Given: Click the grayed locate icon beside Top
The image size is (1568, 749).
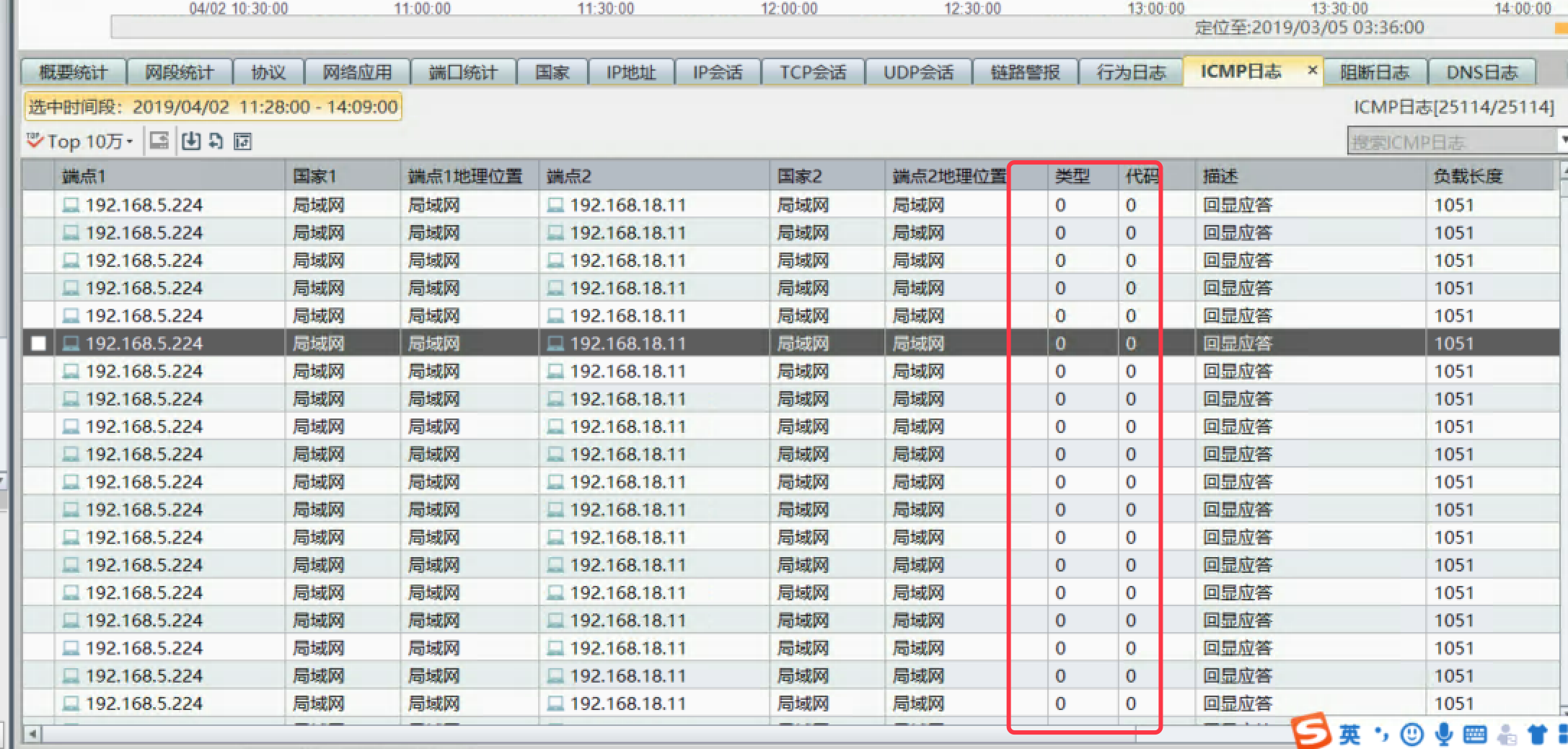Looking at the screenshot, I should point(159,141).
